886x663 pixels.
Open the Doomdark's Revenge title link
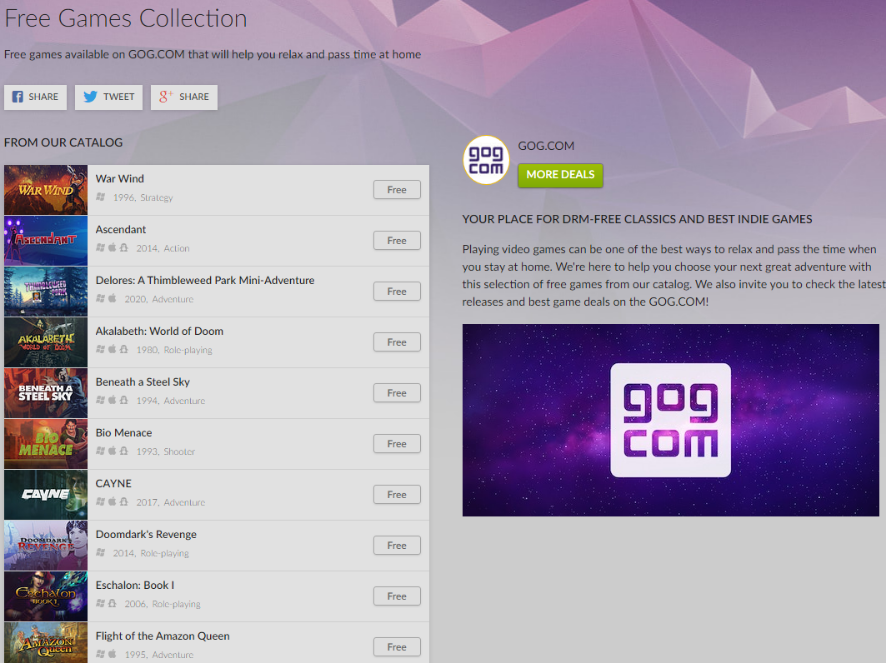(146, 535)
